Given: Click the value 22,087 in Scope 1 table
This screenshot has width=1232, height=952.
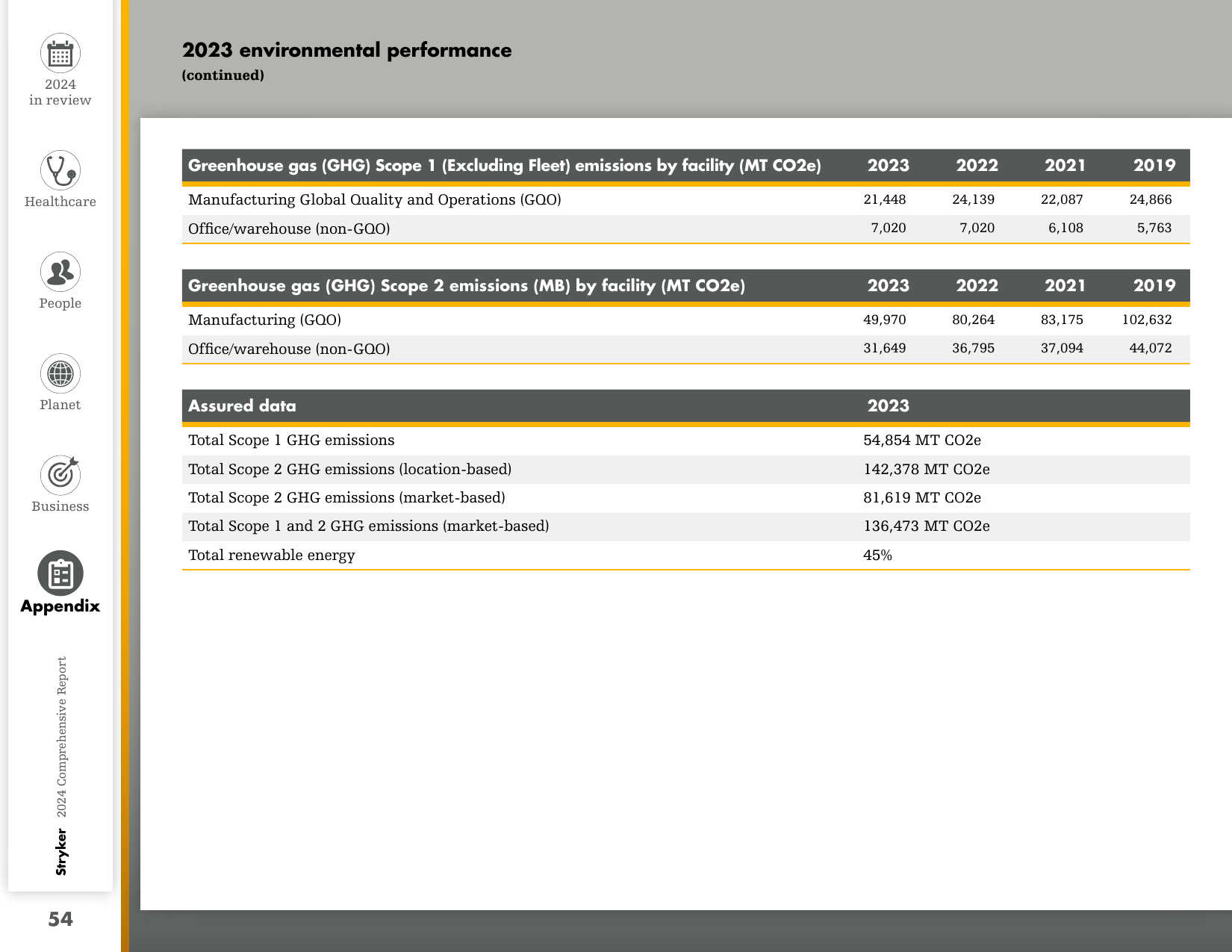Looking at the screenshot, I should pos(1062,199).
